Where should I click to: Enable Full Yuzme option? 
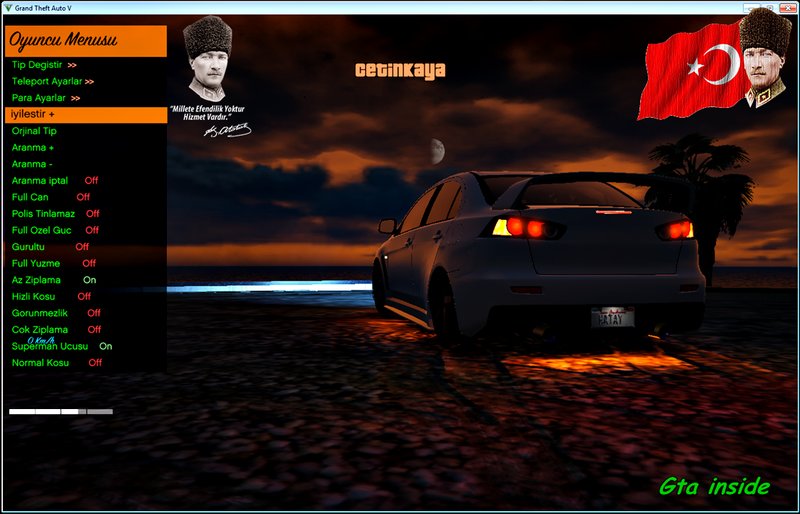pyautogui.click(x=54, y=263)
